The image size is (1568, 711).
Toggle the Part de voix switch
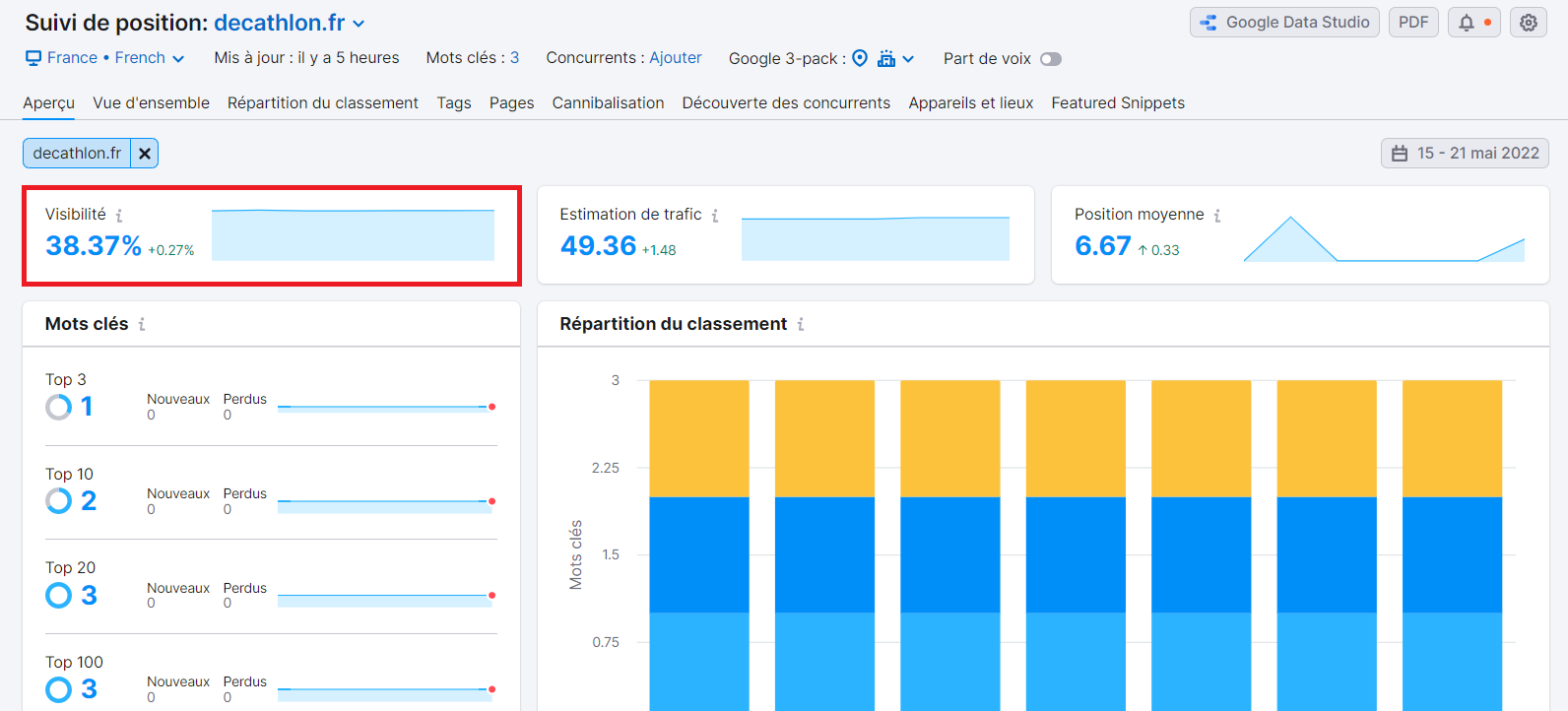(1051, 59)
